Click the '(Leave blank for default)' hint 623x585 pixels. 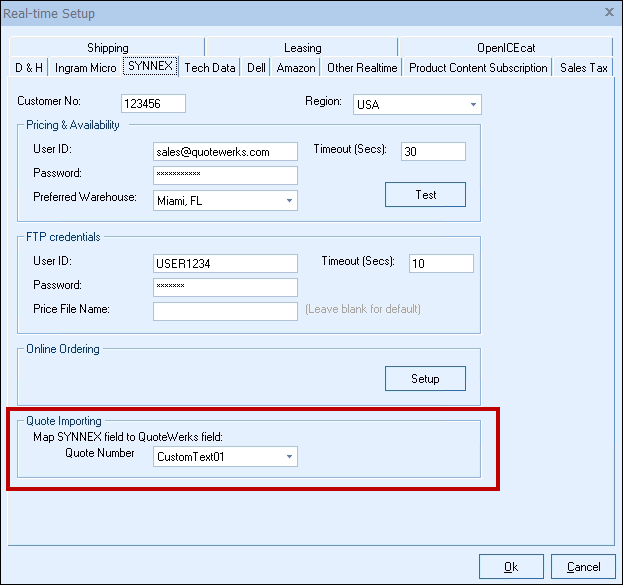coord(363,309)
